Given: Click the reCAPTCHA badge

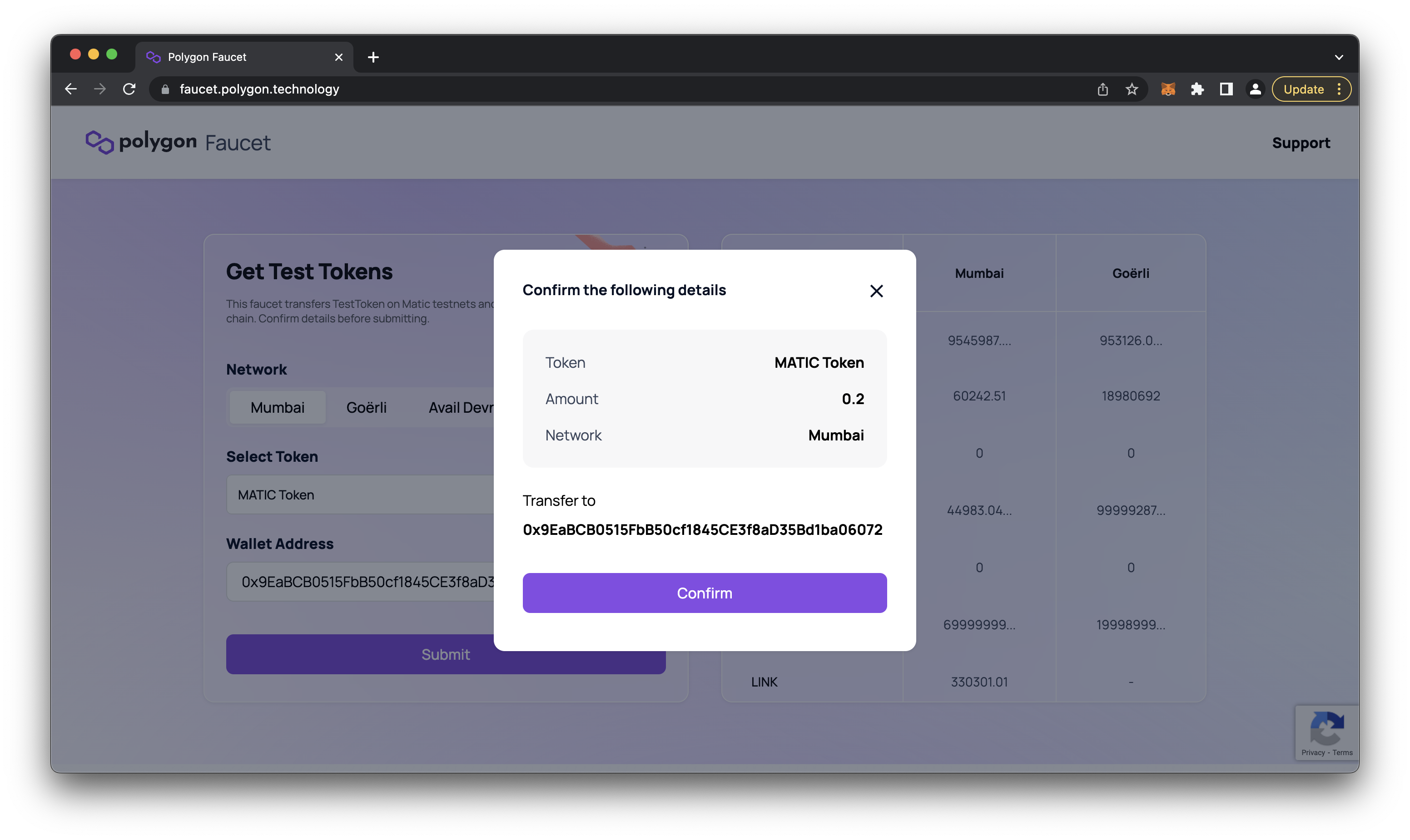Looking at the screenshot, I should pyautogui.click(x=1326, y=732).
